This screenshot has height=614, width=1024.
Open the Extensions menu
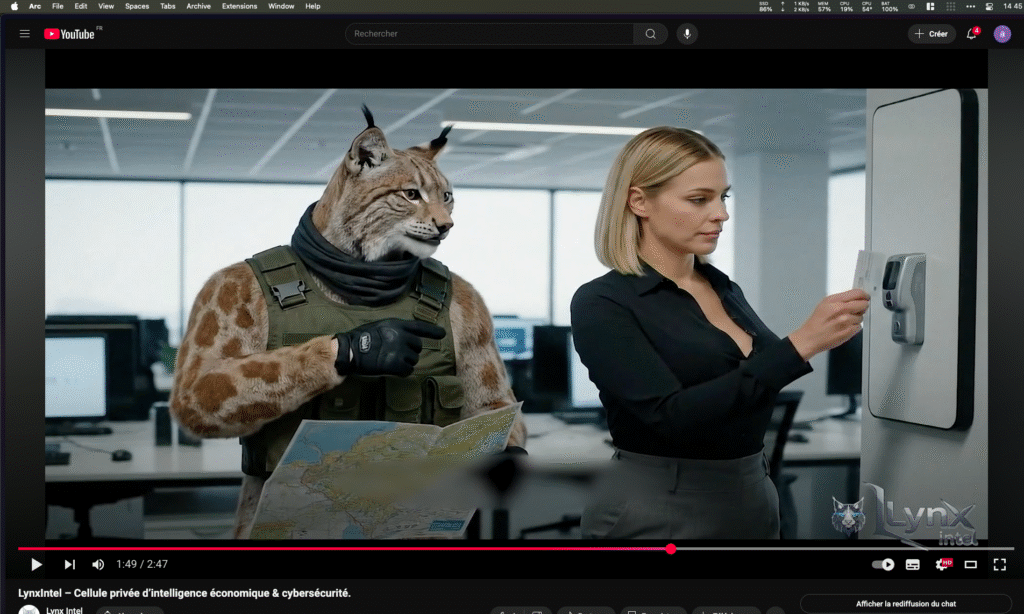(x=240, y=5)
